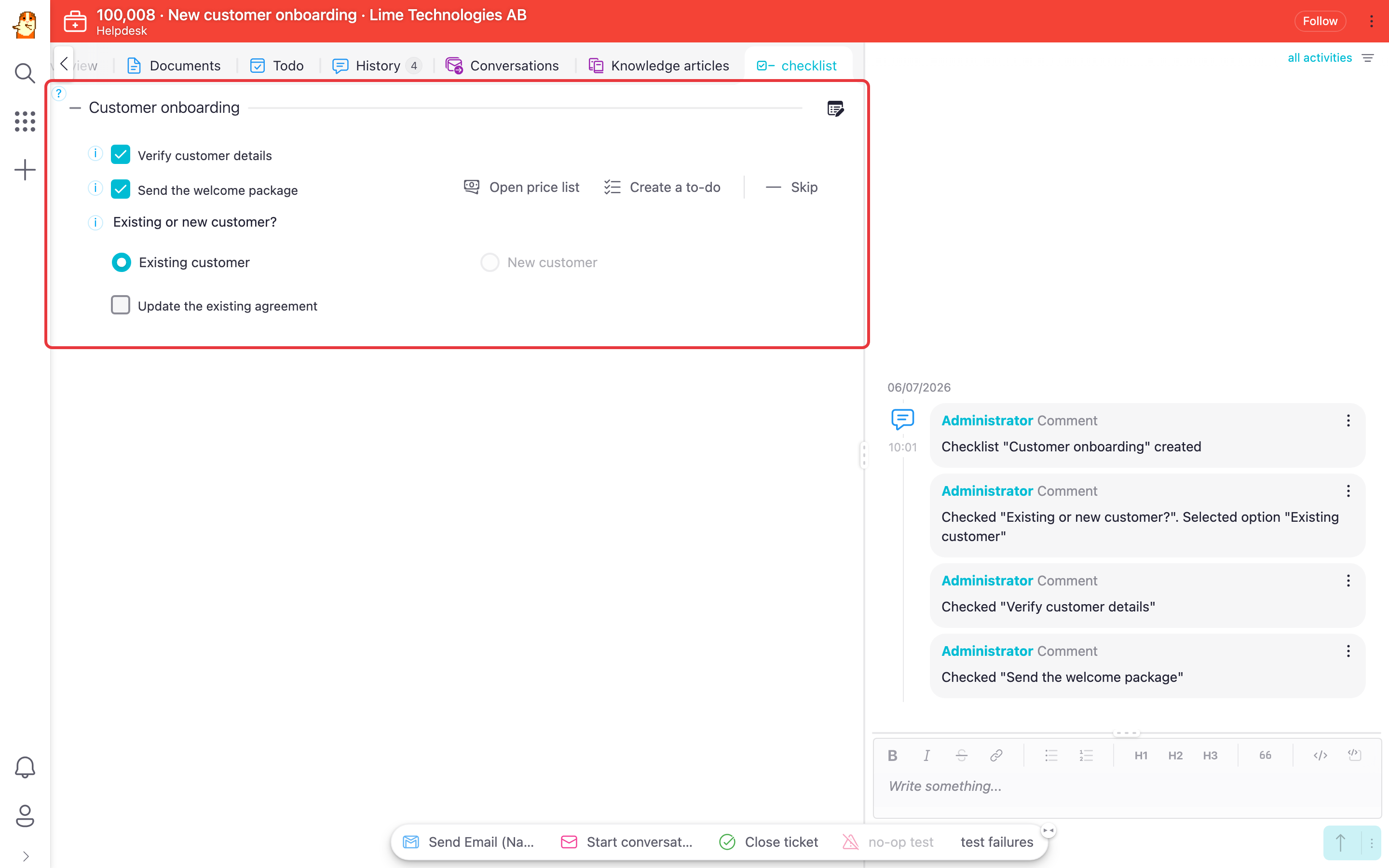Screen dimensions: 1389x868
Task: Click Create a to-do action
Action: tap(662, 187)
